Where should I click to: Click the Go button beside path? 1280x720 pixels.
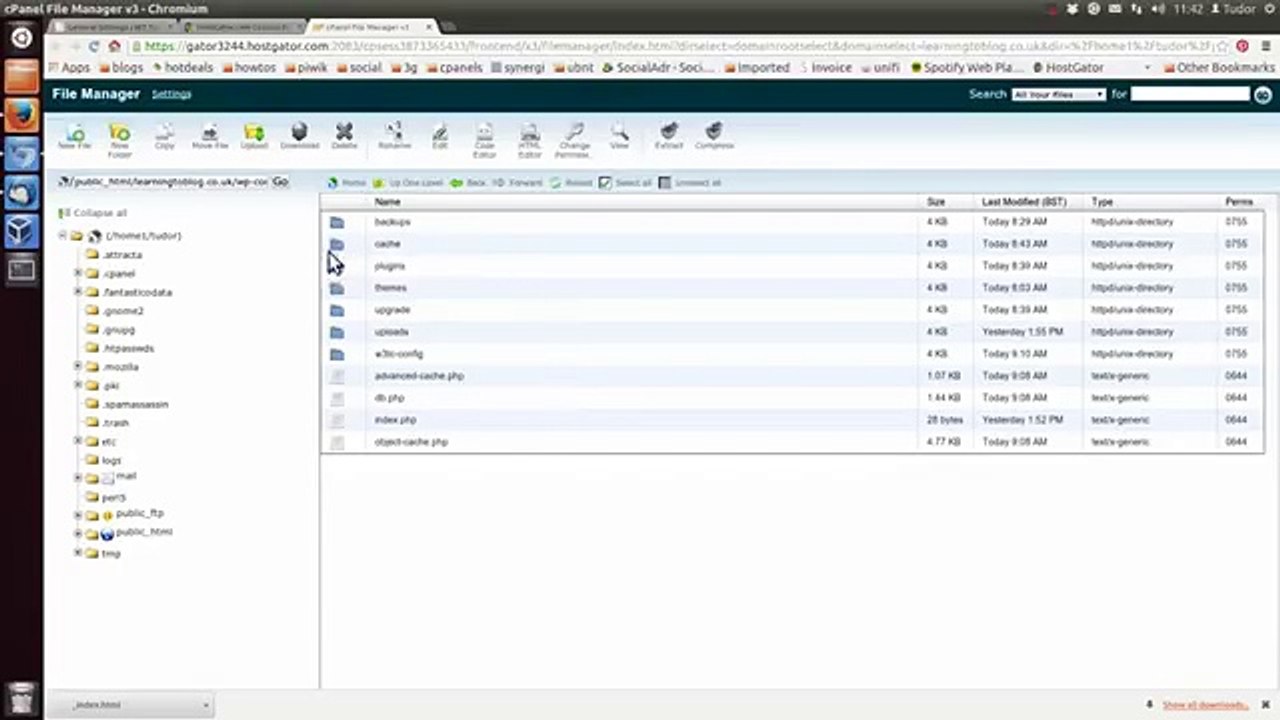coord(280,182)
